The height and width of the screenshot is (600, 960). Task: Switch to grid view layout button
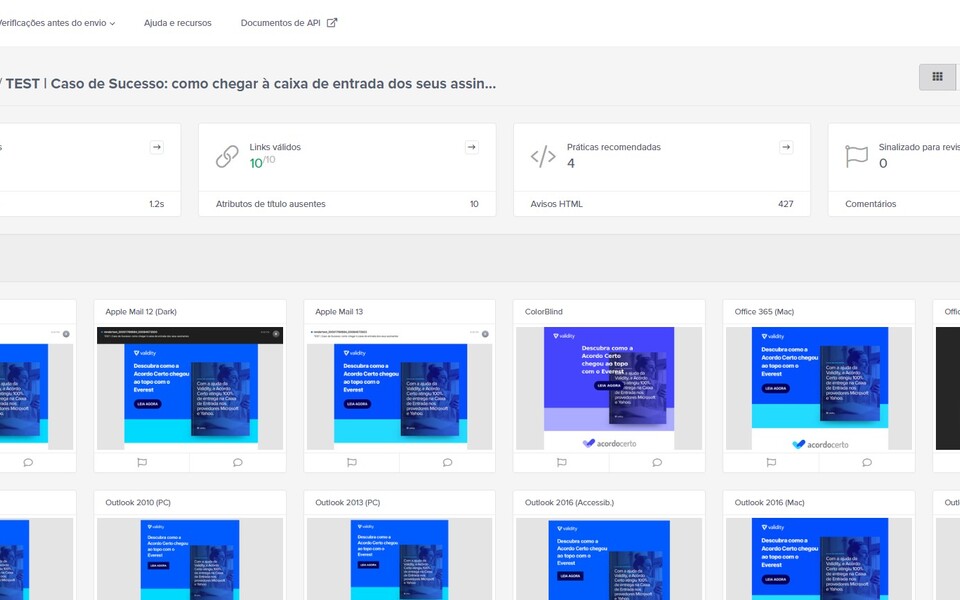click(937, 77)
